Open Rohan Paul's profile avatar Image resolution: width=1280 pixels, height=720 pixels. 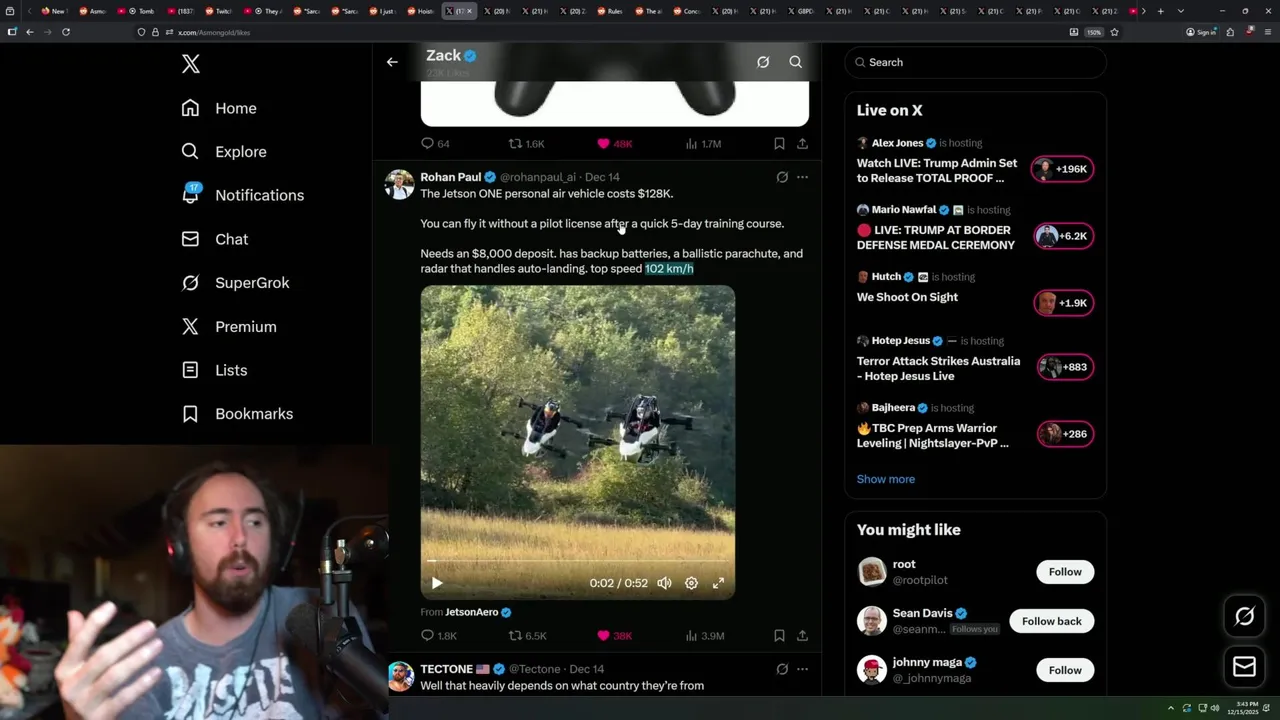click(x=400, y=185)
